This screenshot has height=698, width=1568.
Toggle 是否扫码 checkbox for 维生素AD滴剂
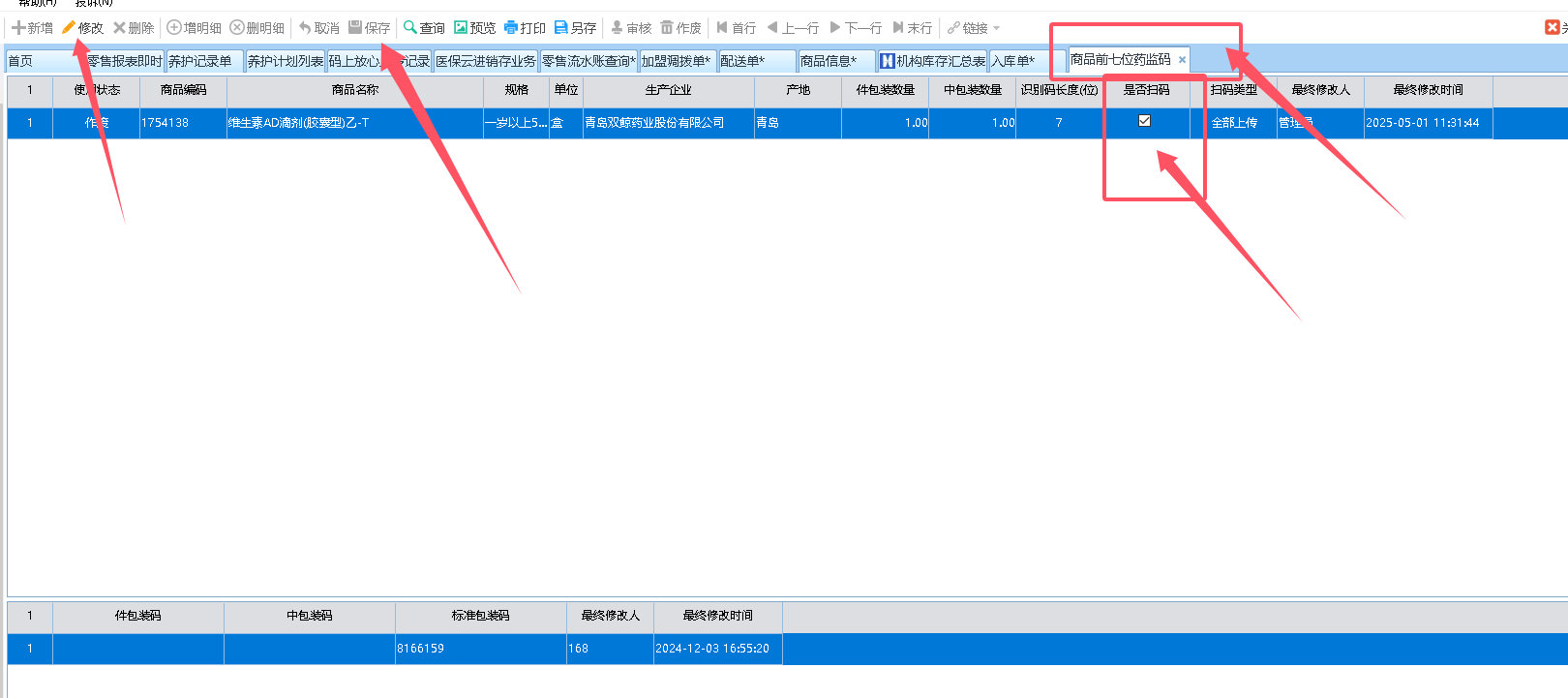coord(1144,121)
